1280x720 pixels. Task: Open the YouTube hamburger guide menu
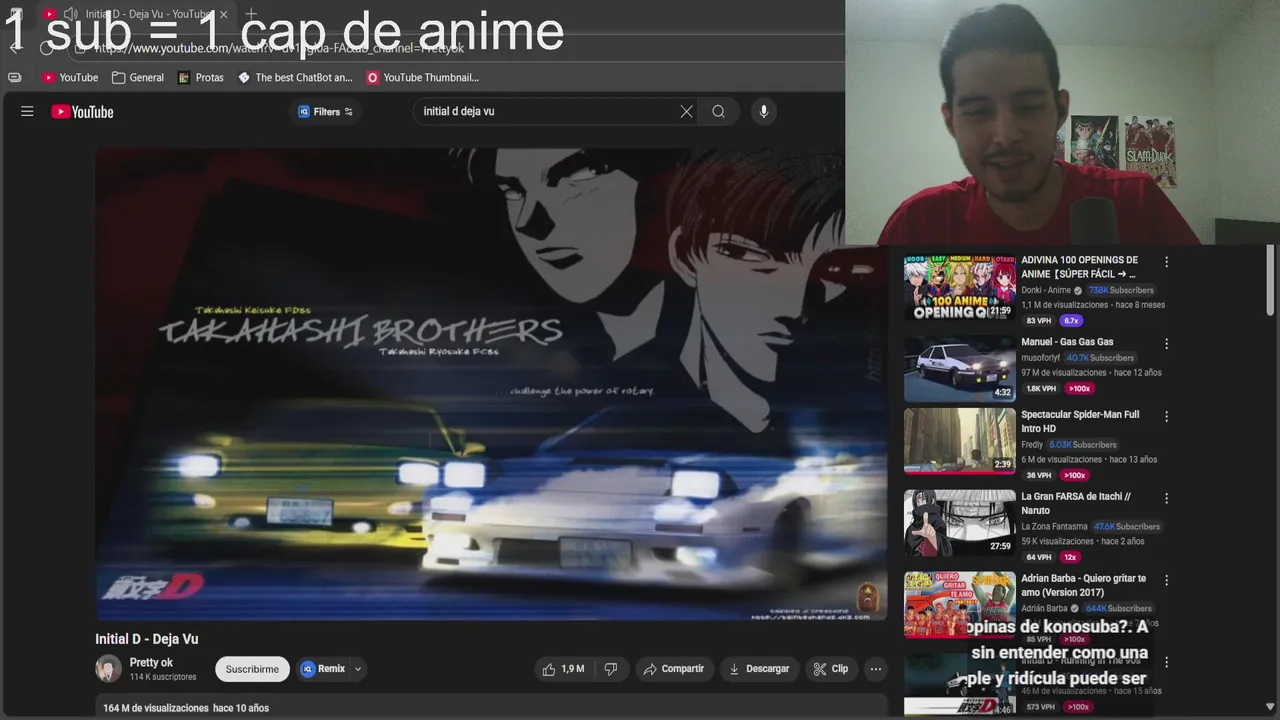click(27, 112)
